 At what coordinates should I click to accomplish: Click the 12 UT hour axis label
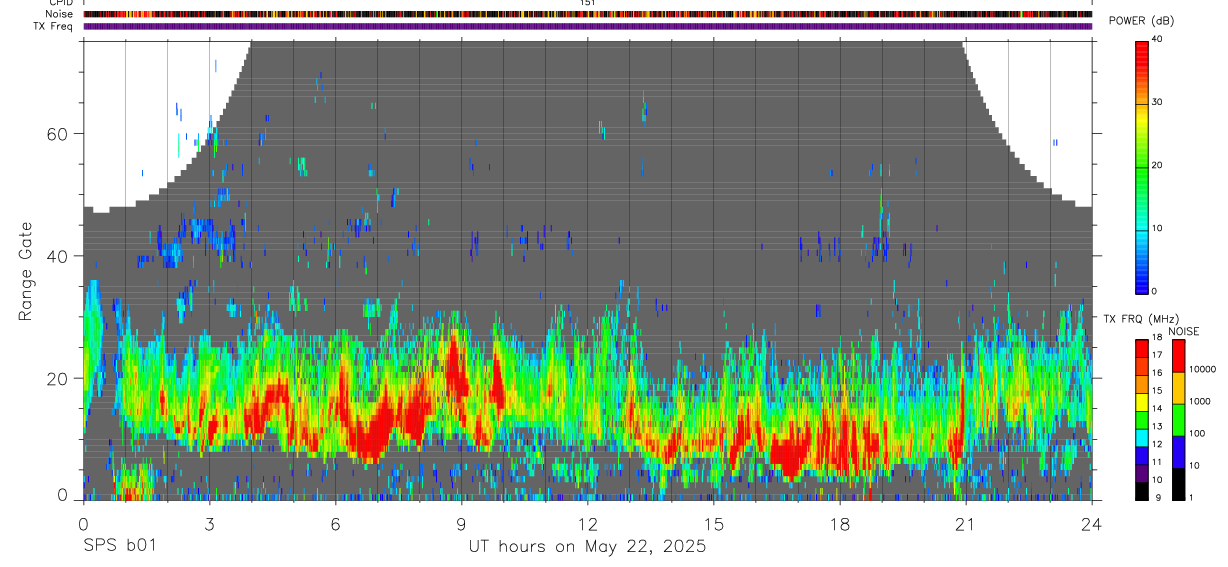point(588,525)
